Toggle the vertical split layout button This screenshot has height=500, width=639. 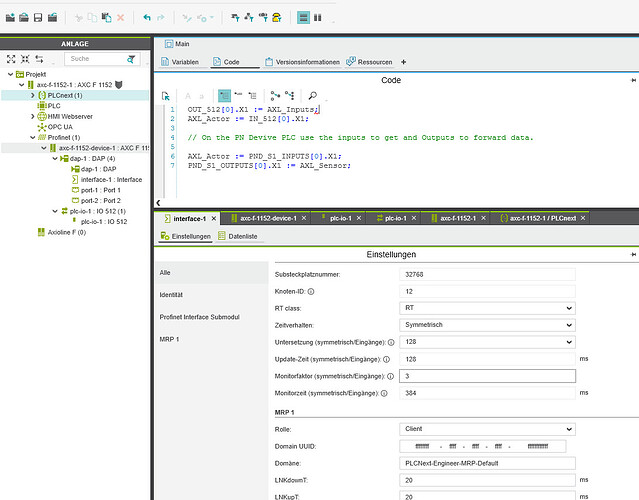pos(318,18)
